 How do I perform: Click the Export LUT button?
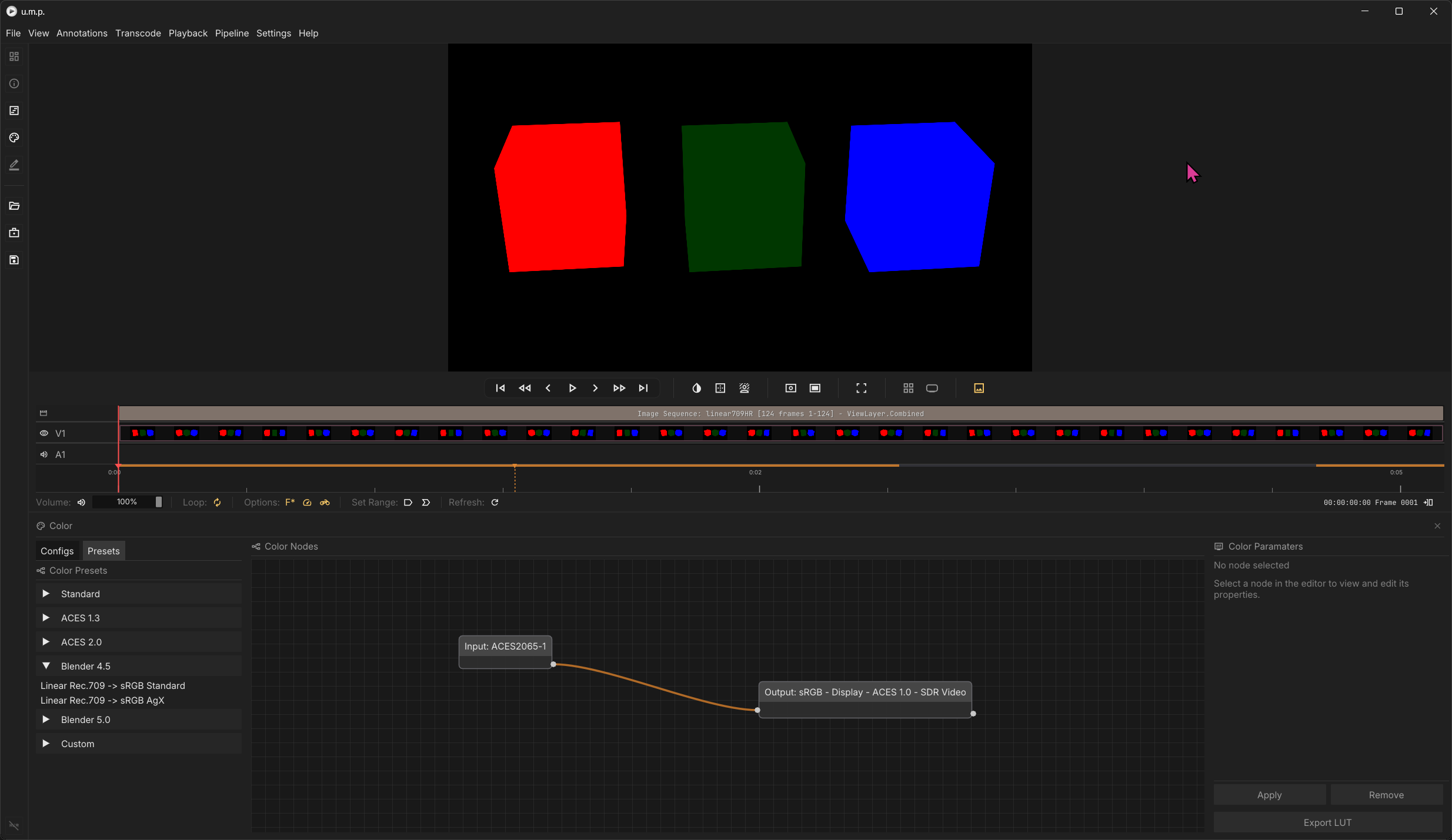point(1327,822)
